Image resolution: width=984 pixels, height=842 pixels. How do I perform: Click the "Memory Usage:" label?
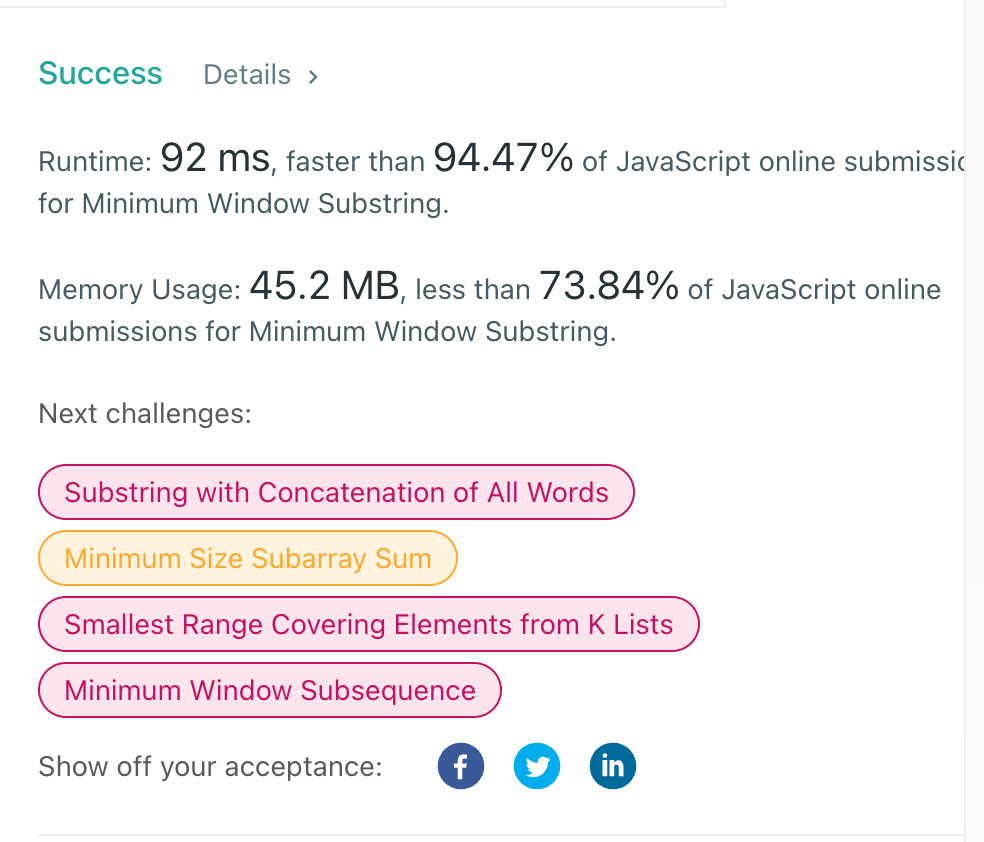point(139,291)
